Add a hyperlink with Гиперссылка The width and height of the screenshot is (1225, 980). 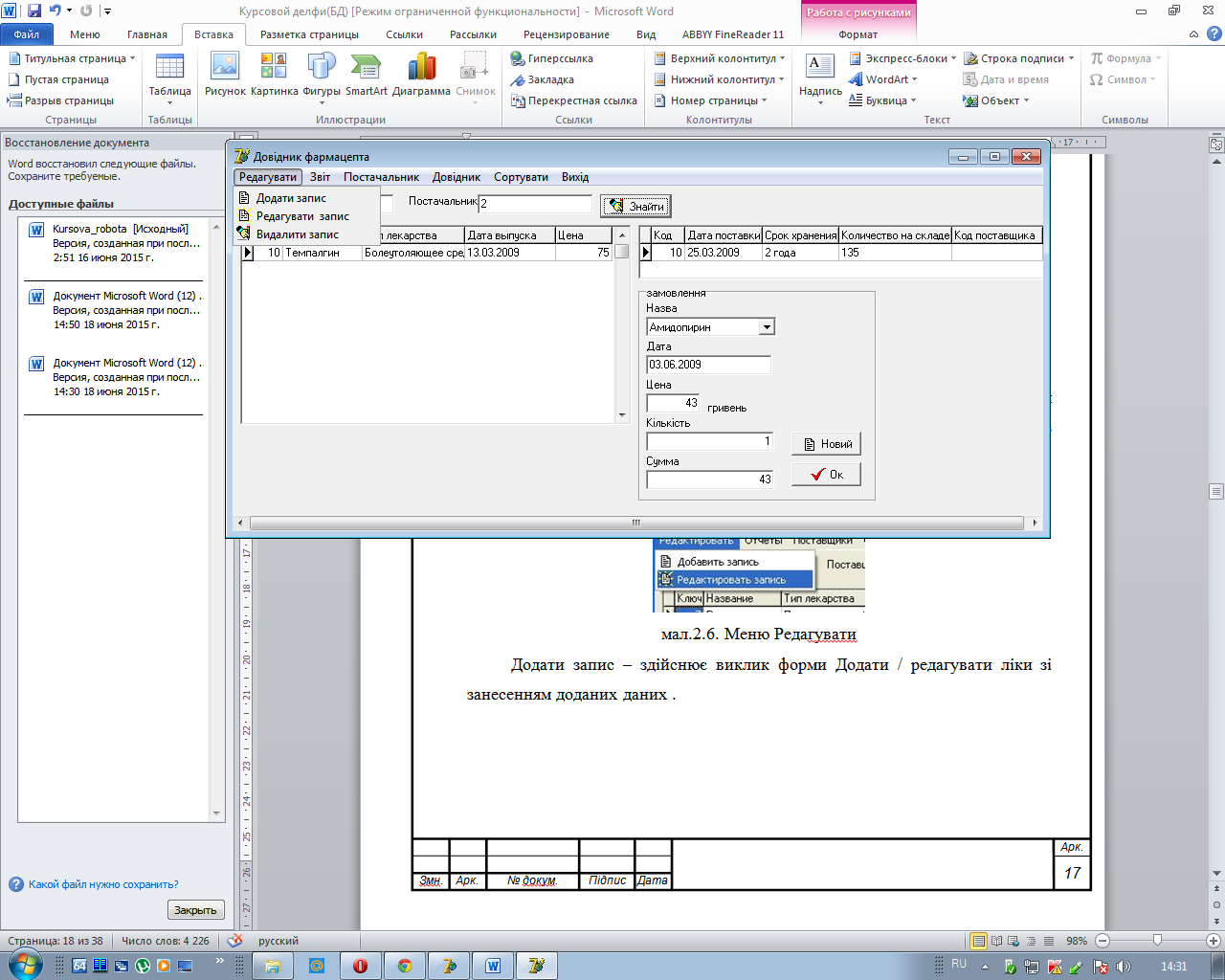552,58
